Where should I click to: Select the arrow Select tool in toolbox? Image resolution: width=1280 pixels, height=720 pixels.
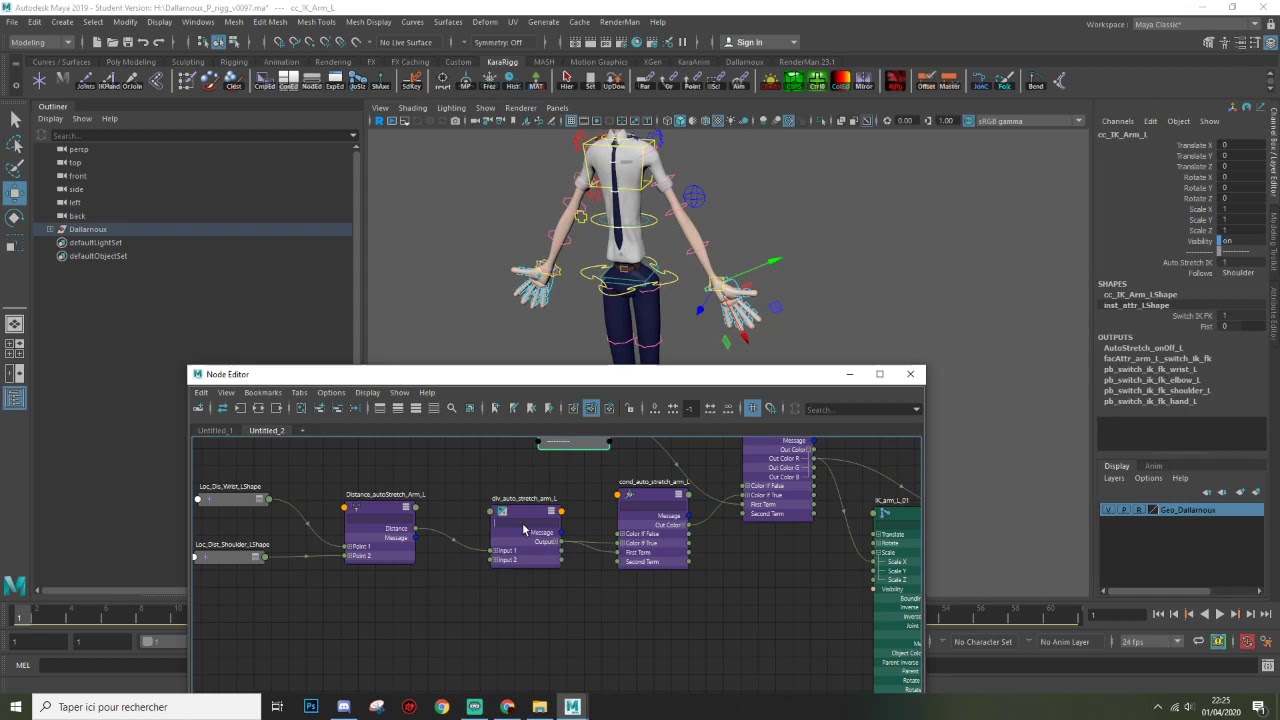(x=15, y=120)
